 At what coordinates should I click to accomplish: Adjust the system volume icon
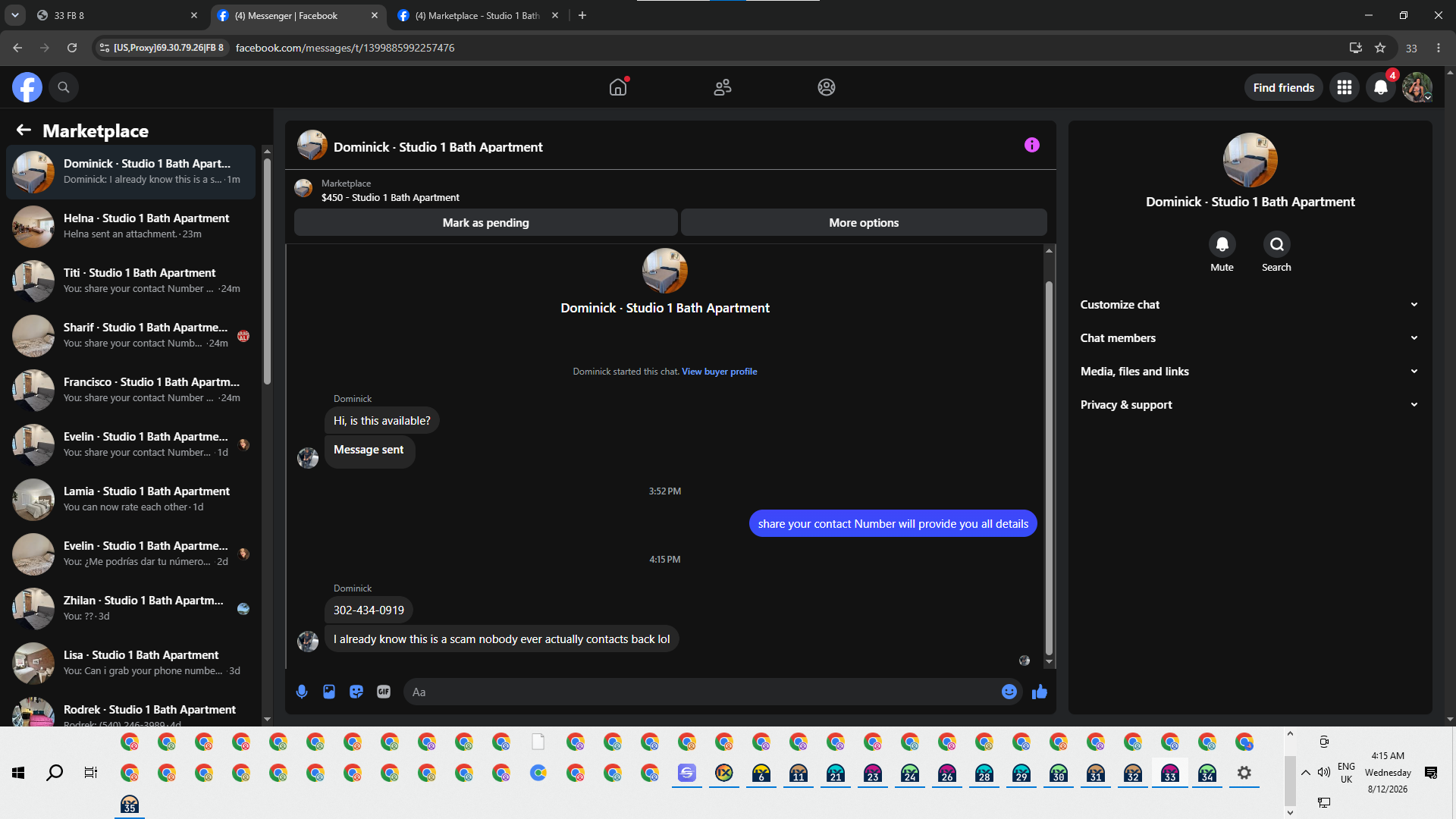coord(1324,773)
